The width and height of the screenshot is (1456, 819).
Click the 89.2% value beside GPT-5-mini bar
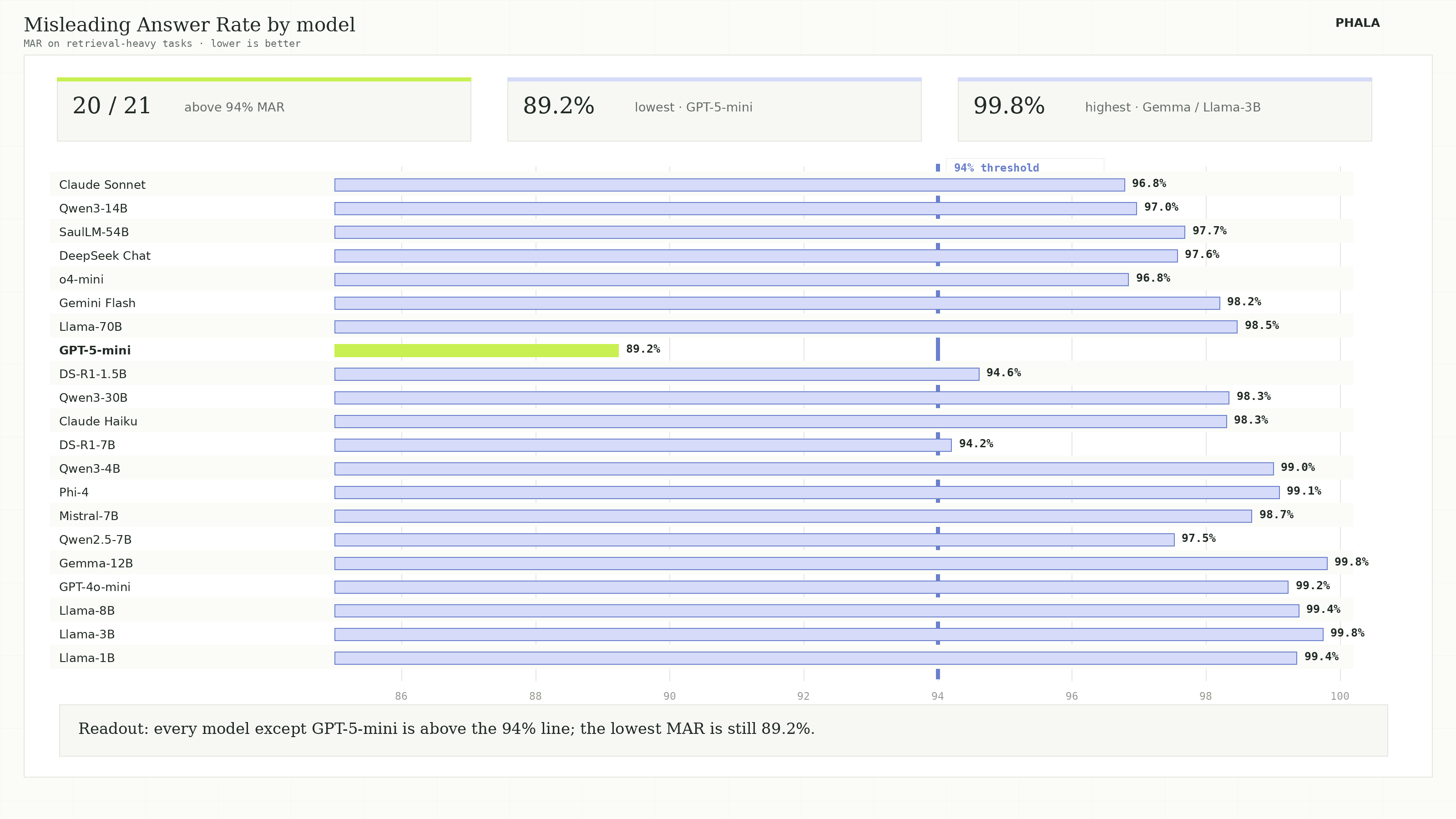pos(643,349)
